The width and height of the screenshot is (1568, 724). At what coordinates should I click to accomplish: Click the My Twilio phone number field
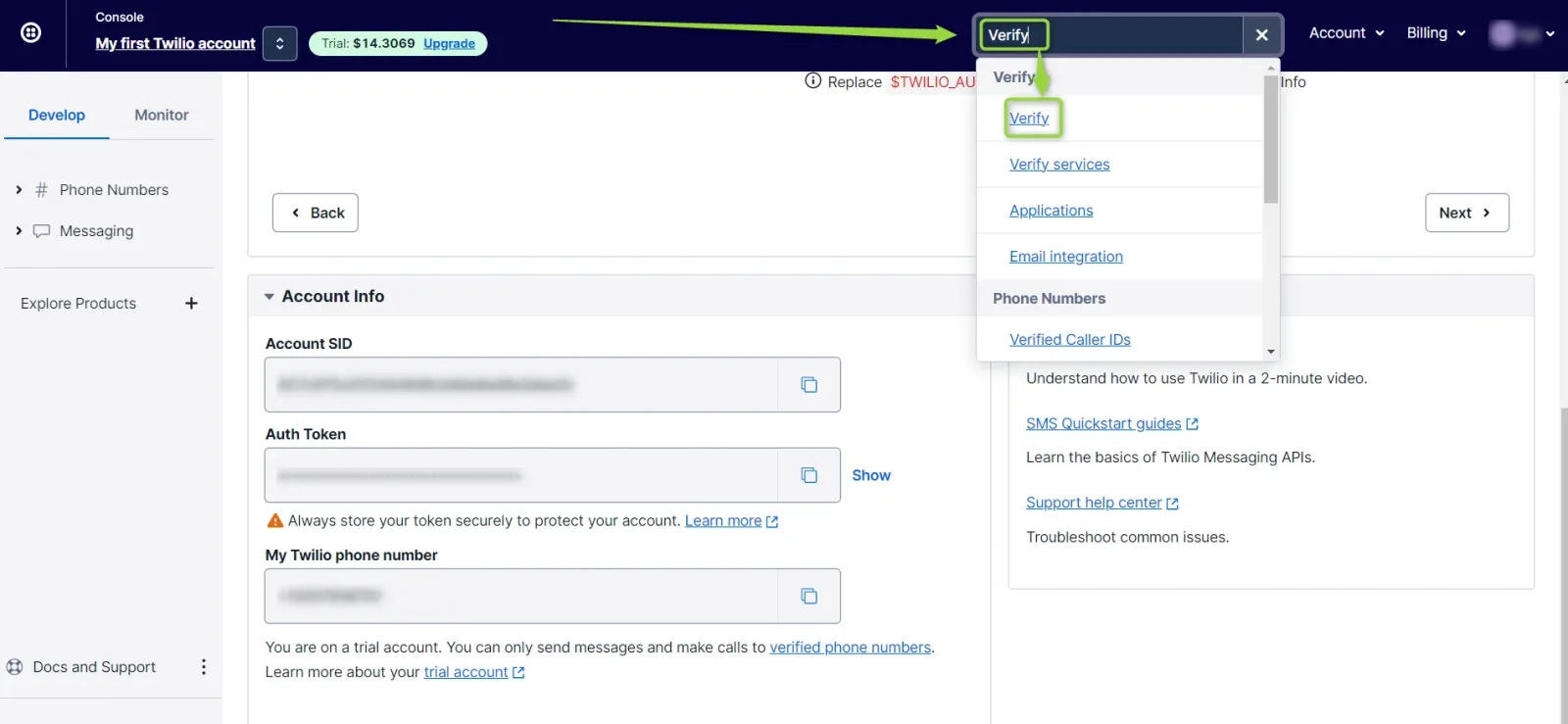pyautogui.click(x=521, y=596)
